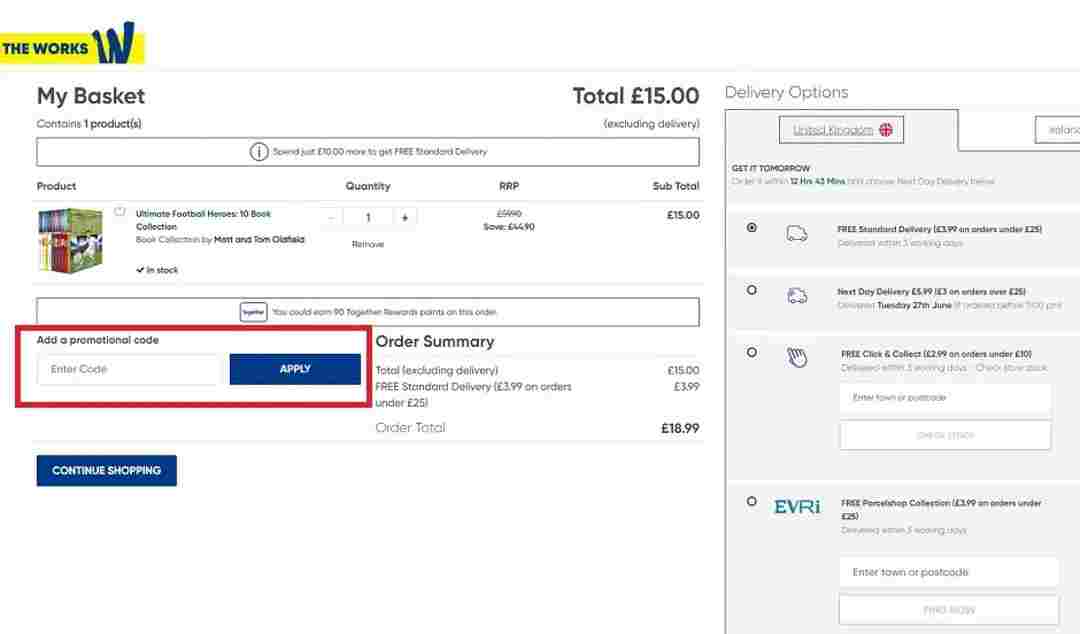The height and width of the screenshot is (634, 1080).
Task: Decrease quantity with minus button
Action: click(331, 218)
